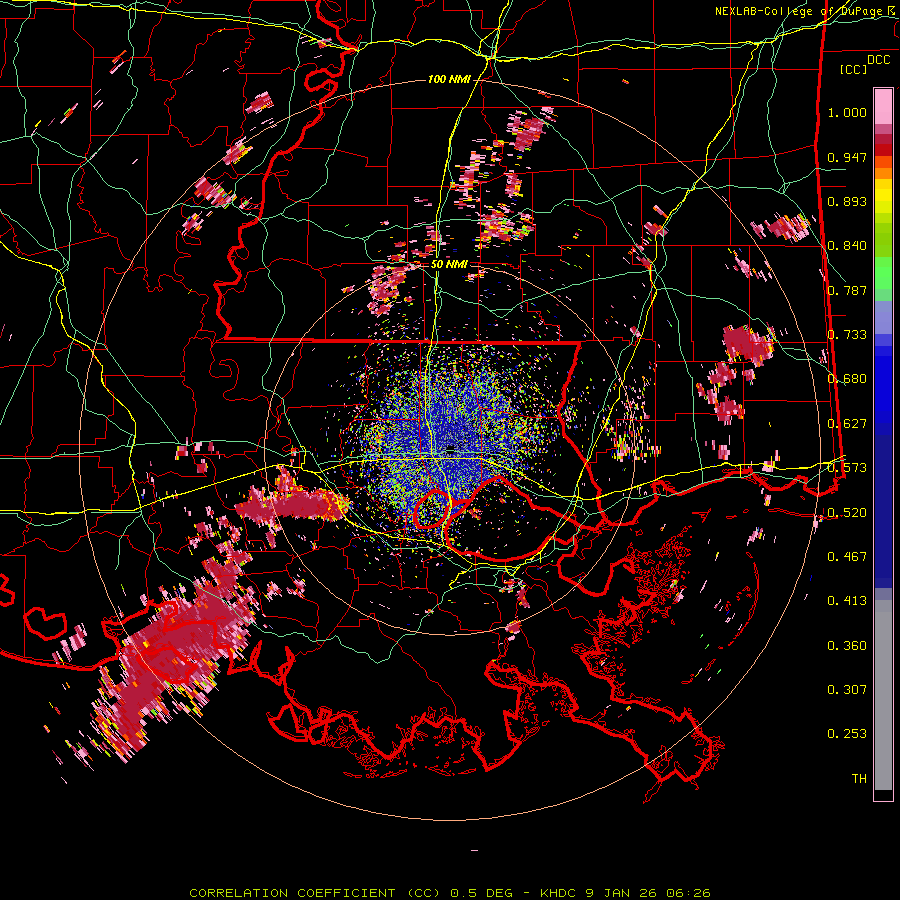Click the 0.787 scale value

pyautogui.click(x=847, y=290)
